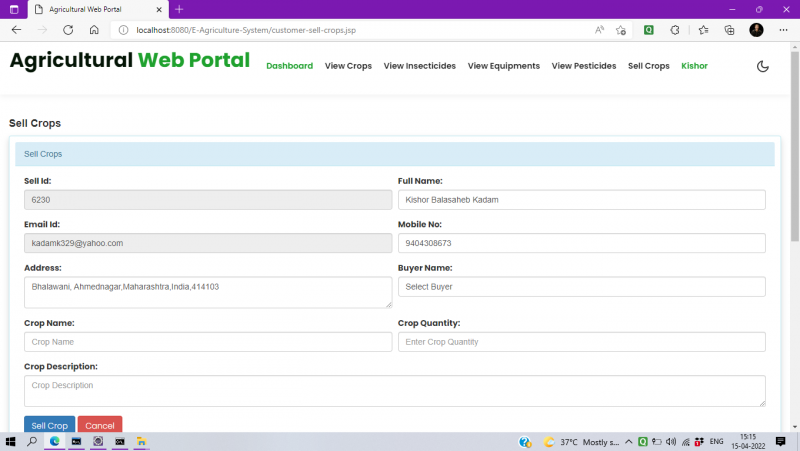This screenshot has height=451, width=800.
Task: Open favorites list icon
Action: [x=704, y=30]
